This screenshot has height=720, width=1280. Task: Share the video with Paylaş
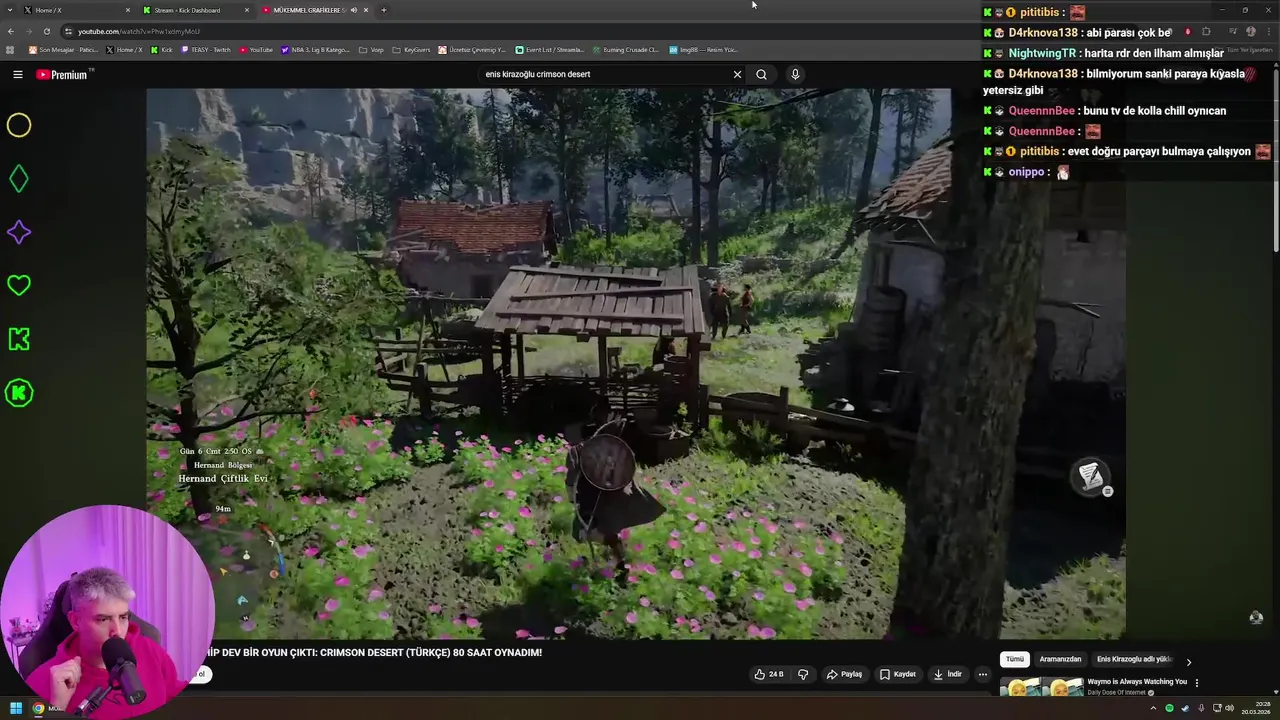pyautogui.click(x=844, y=674)
